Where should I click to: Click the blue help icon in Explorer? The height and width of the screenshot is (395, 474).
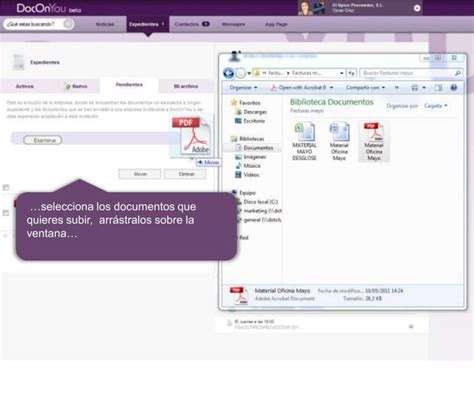point(454,88)
